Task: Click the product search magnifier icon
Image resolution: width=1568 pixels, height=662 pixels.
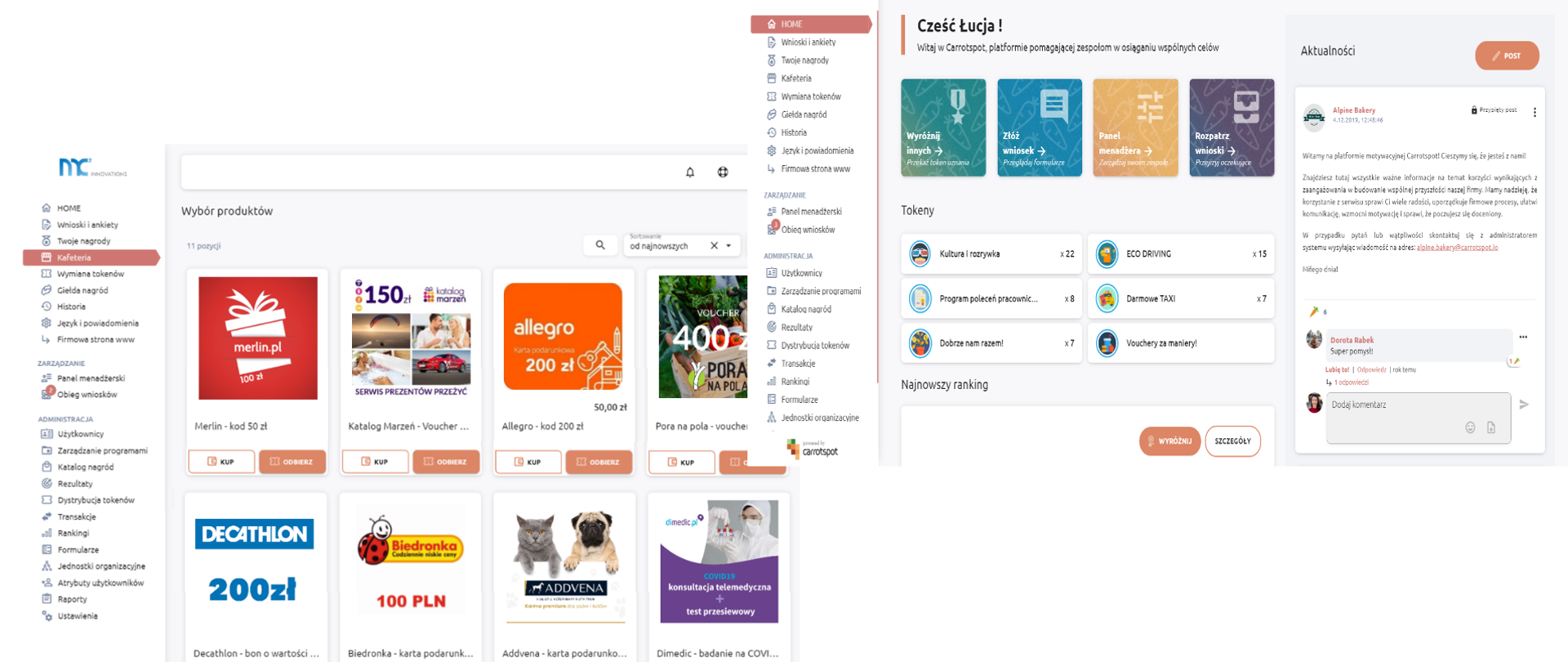Action: point(600,245)
